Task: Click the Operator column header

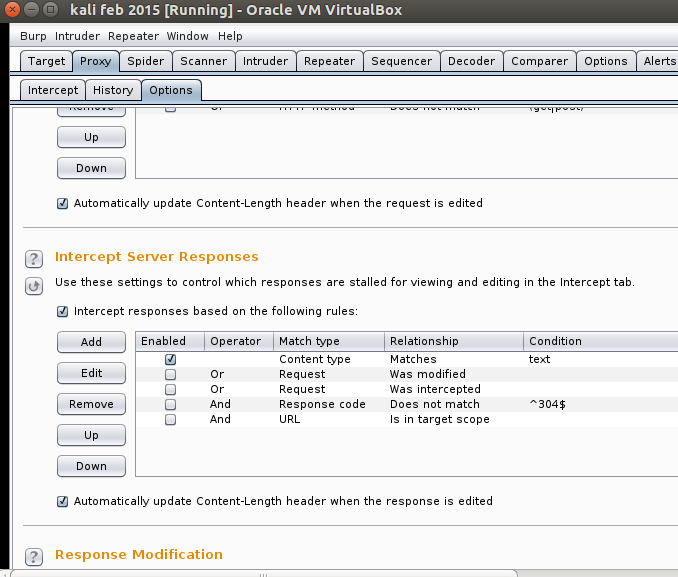Action: [239, 341]
